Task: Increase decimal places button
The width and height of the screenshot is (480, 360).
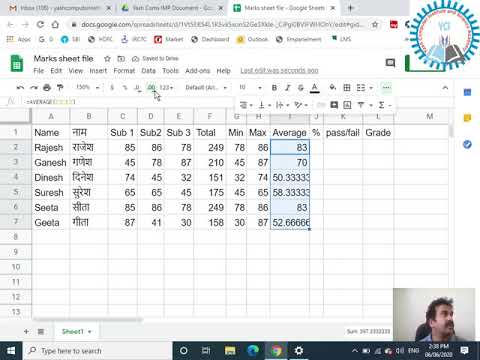Action: 151,88
